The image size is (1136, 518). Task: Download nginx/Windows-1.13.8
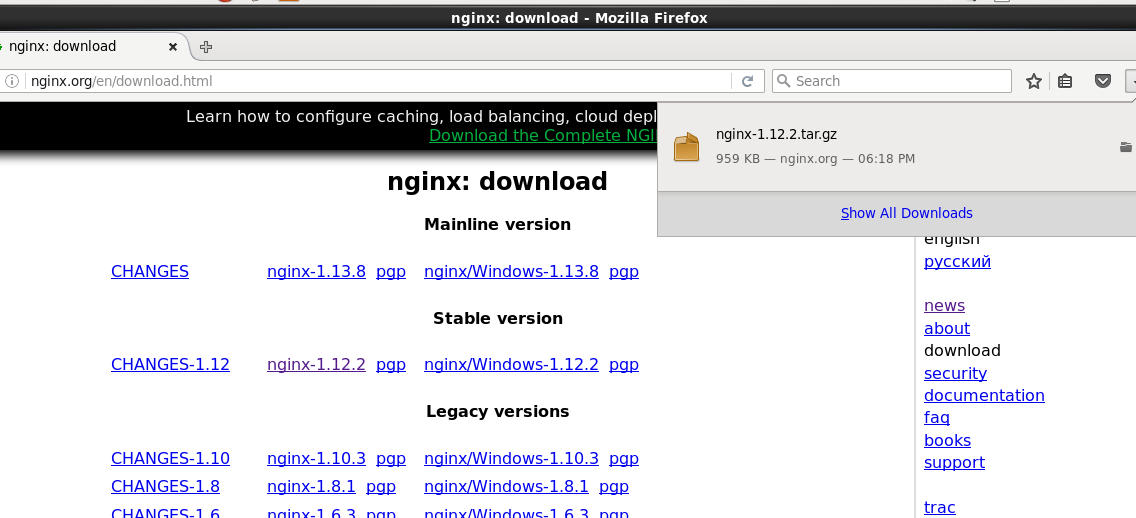tap(511, 272)
